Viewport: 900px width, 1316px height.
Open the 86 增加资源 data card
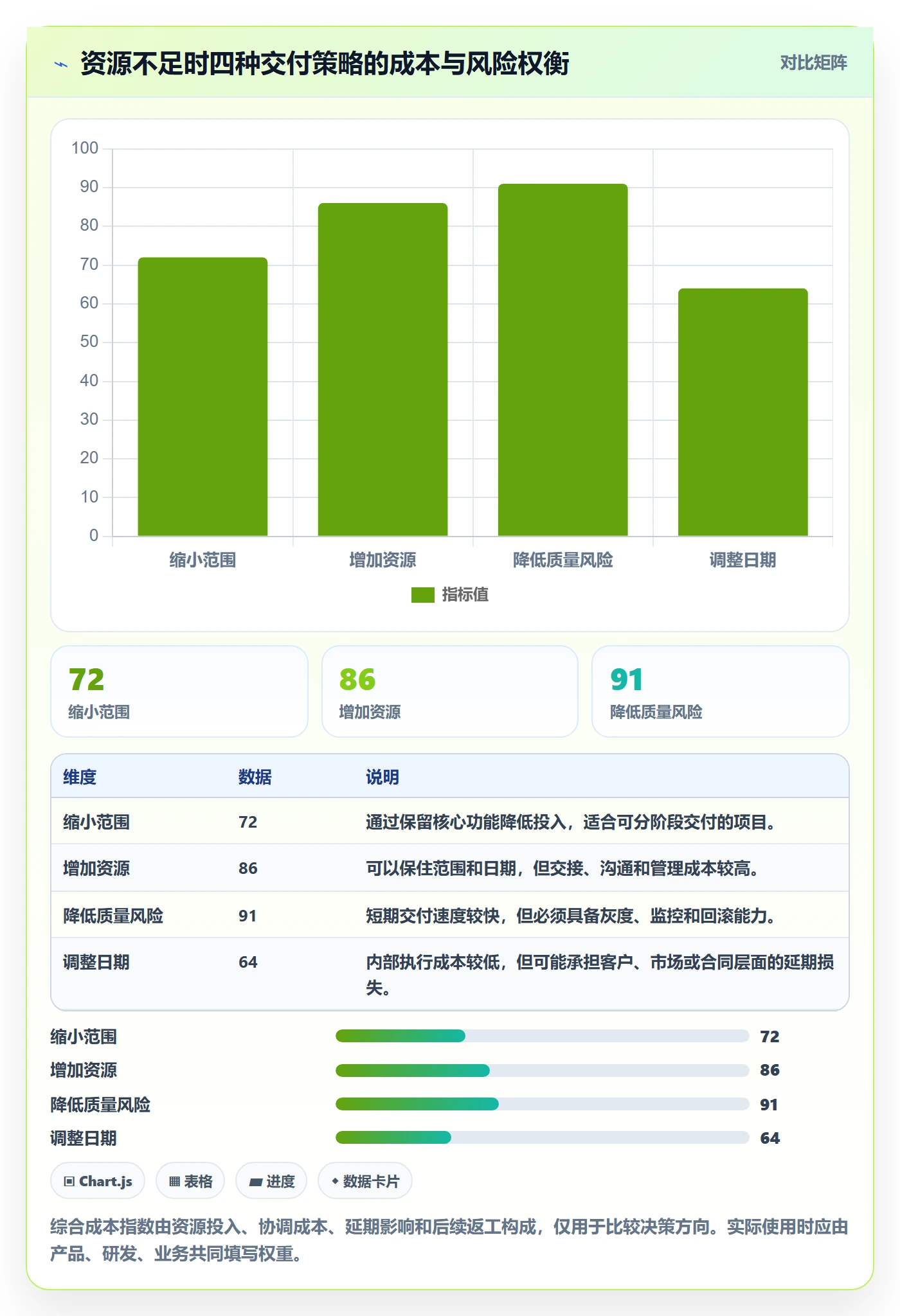pos(450,691)
